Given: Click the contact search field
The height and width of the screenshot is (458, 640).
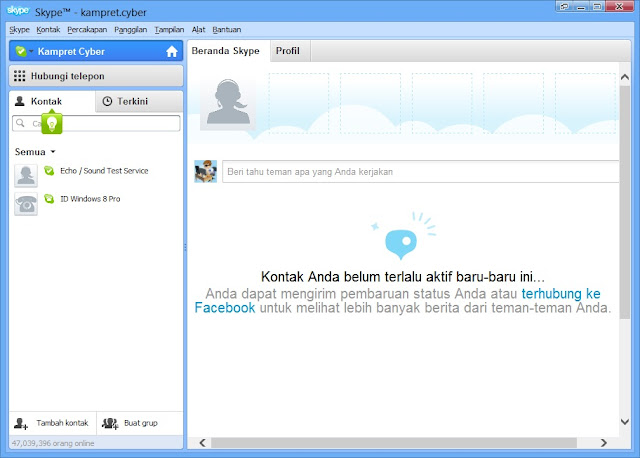Looking at the screenshot, I should (96, 123).
